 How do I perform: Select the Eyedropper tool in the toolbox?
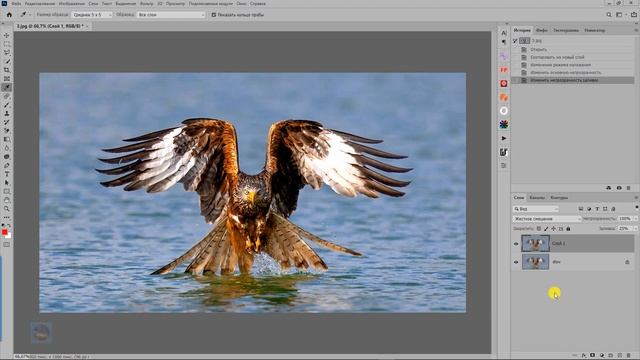point(7,87)
